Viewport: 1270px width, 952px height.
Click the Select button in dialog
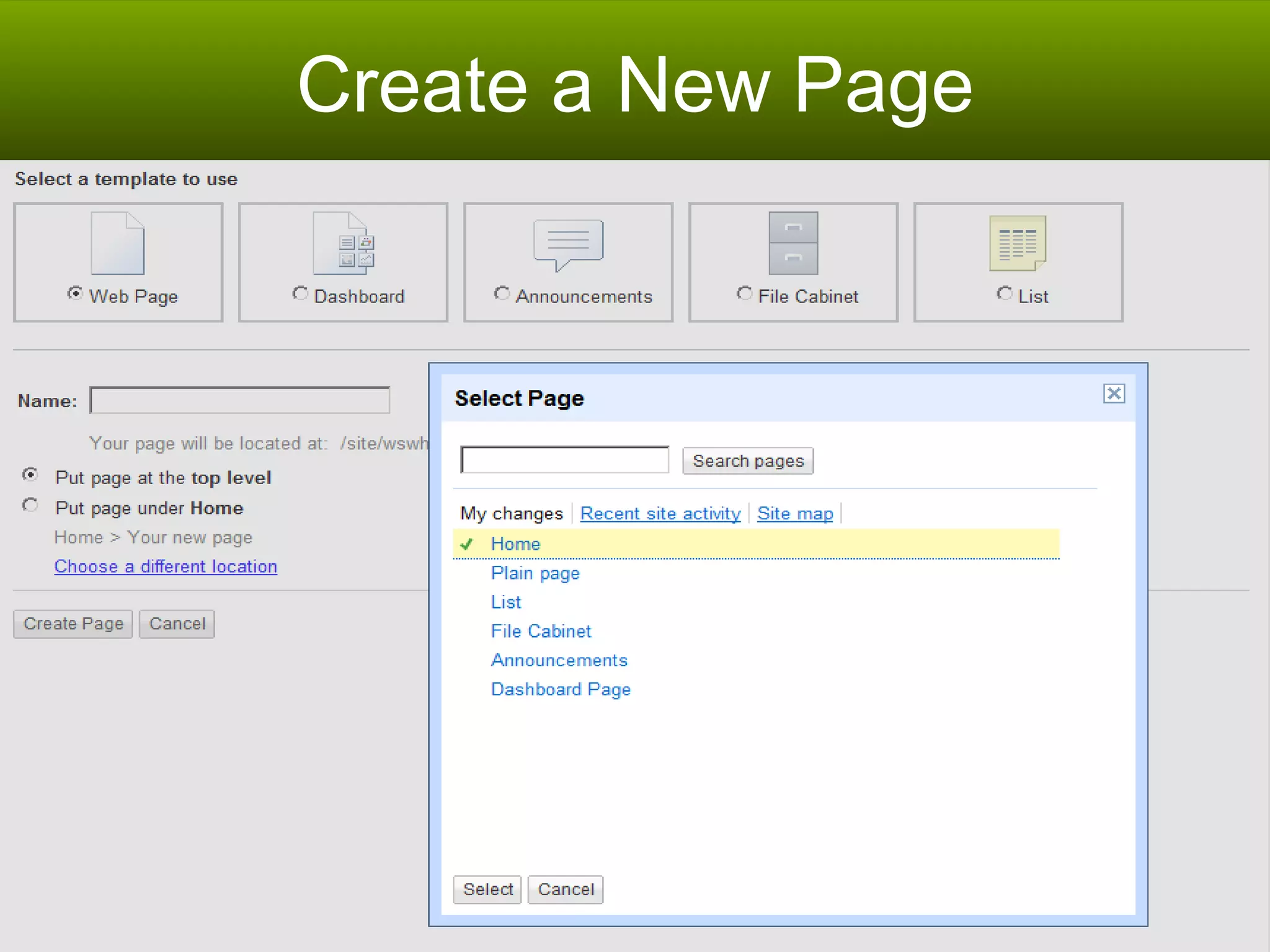[487, 889]
